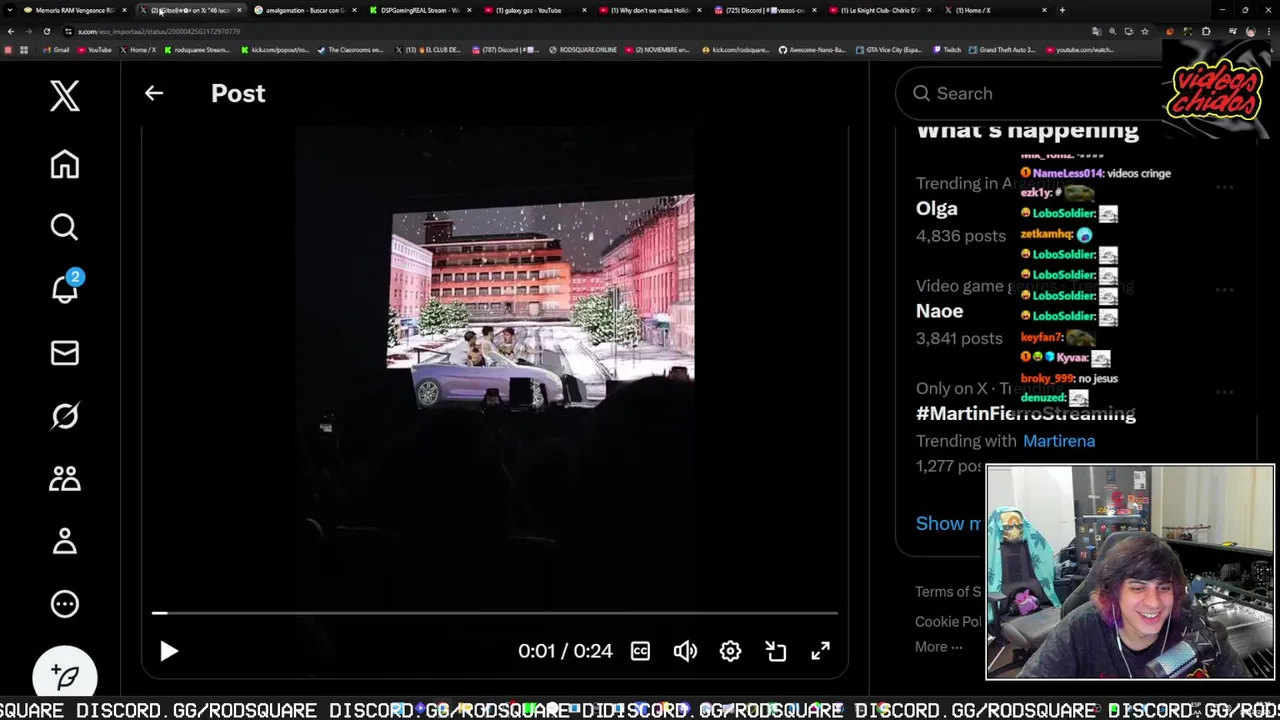This screenshot has width=1280, height=720.
Task: Open a new browser tab
Action: (1062, 10)
